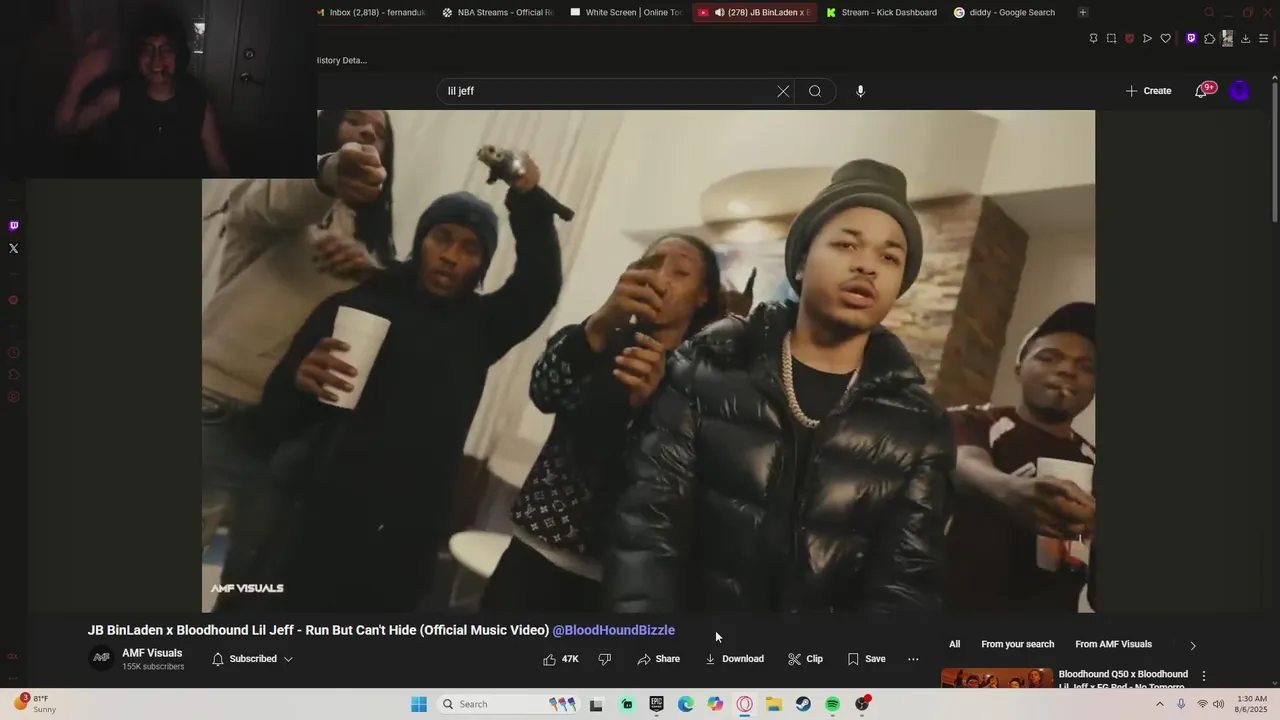Open the Twitch extension in the toolbar
1280x720 pixels.
[x=1191, y=38]
